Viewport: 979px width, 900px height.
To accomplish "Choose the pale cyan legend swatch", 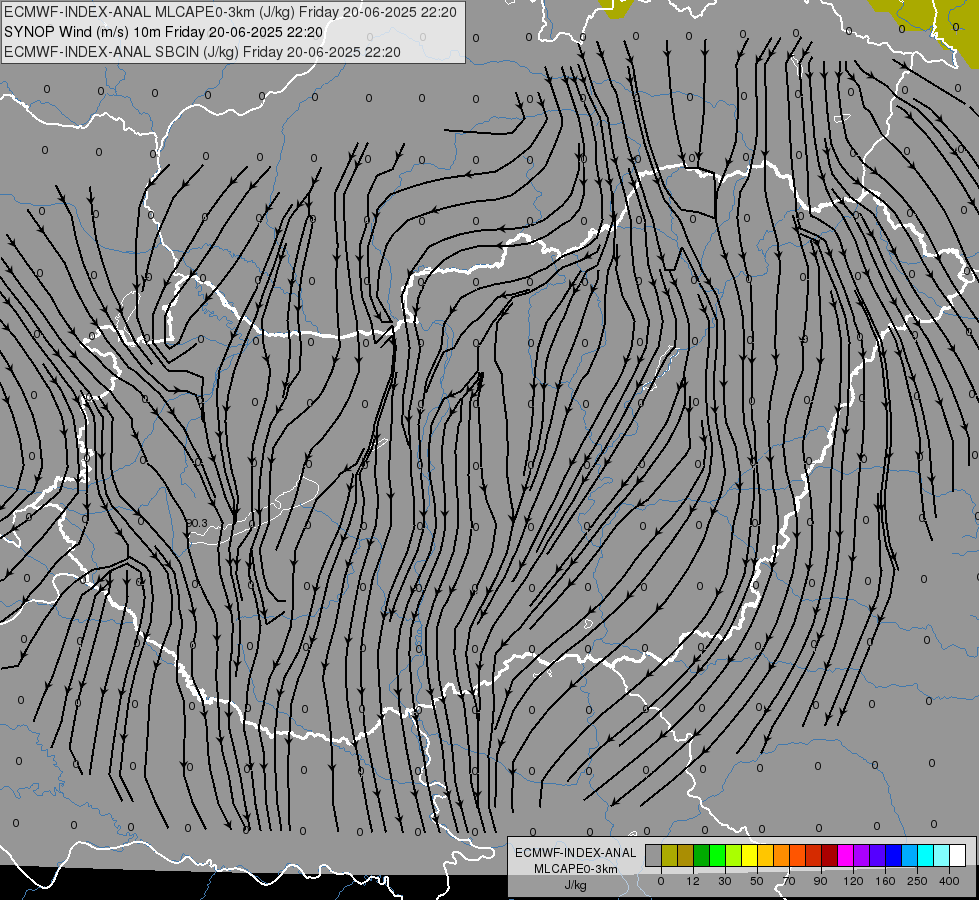I will pyautogui.click(x=942, y=855).
